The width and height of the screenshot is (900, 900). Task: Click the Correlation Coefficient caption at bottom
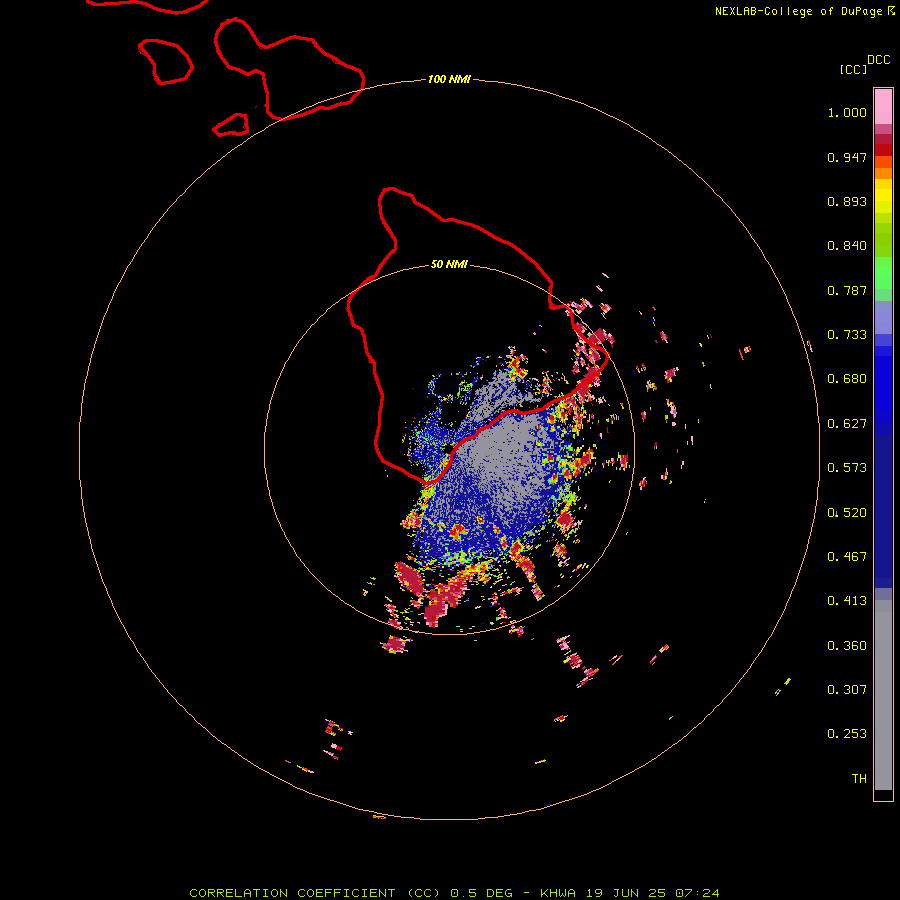(x=454, y=893)
